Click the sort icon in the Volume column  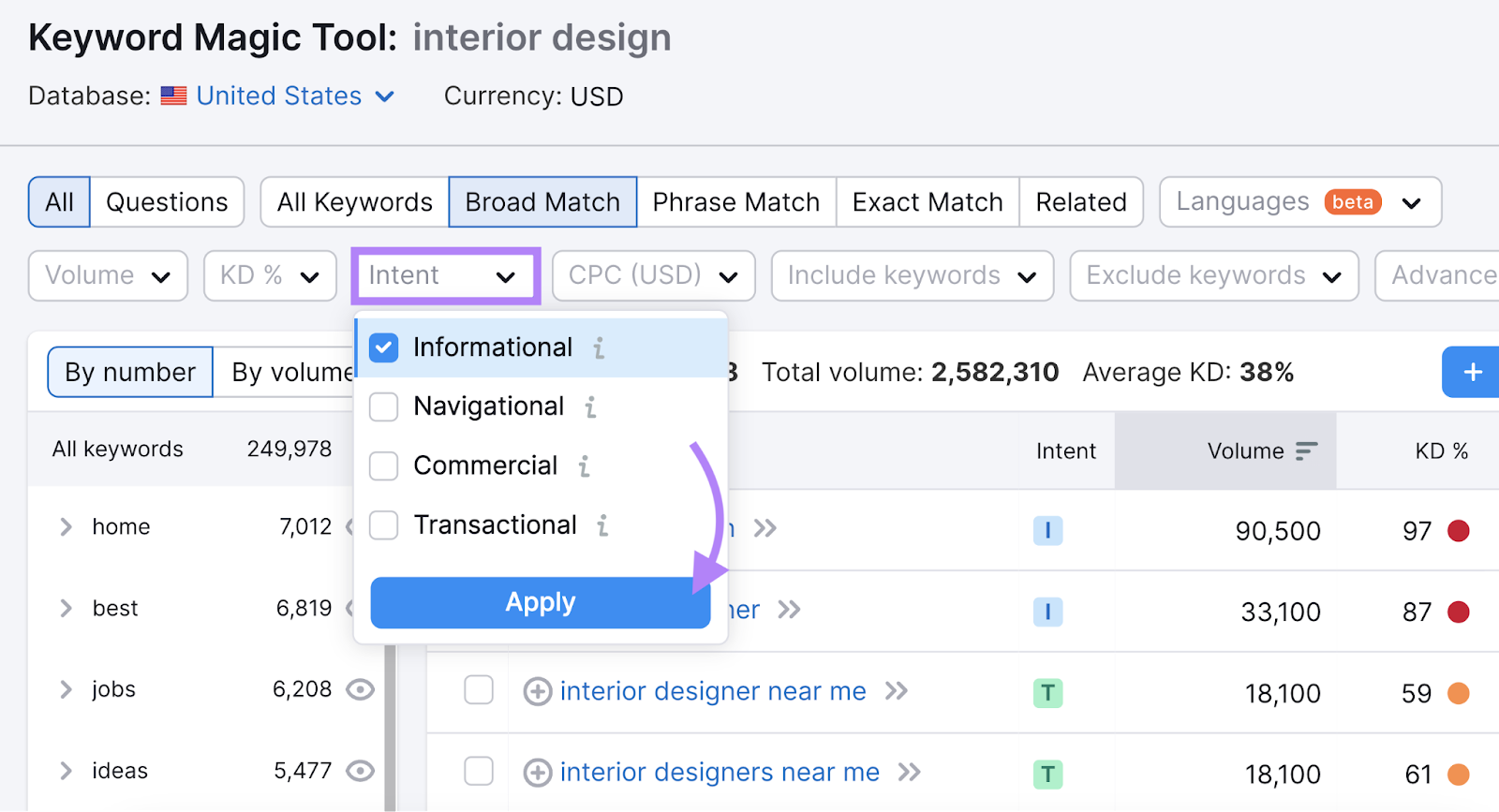pyautogui.click(x=1307, y=450)
